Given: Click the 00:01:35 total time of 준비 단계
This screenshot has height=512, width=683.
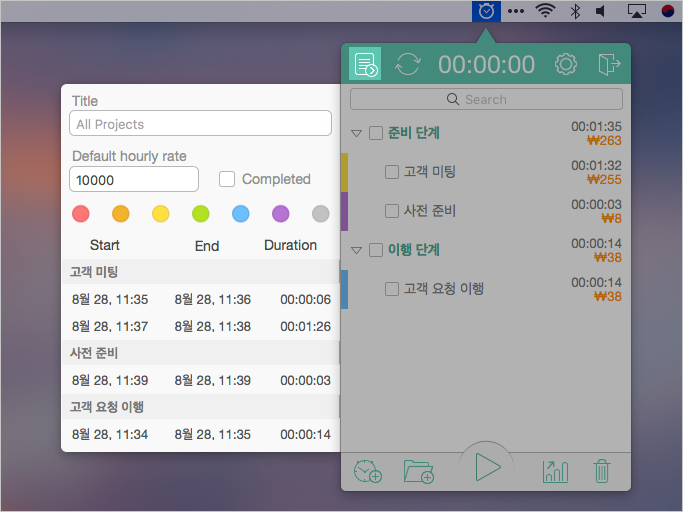Looking at the screenshot, I should tap(596, 126).
